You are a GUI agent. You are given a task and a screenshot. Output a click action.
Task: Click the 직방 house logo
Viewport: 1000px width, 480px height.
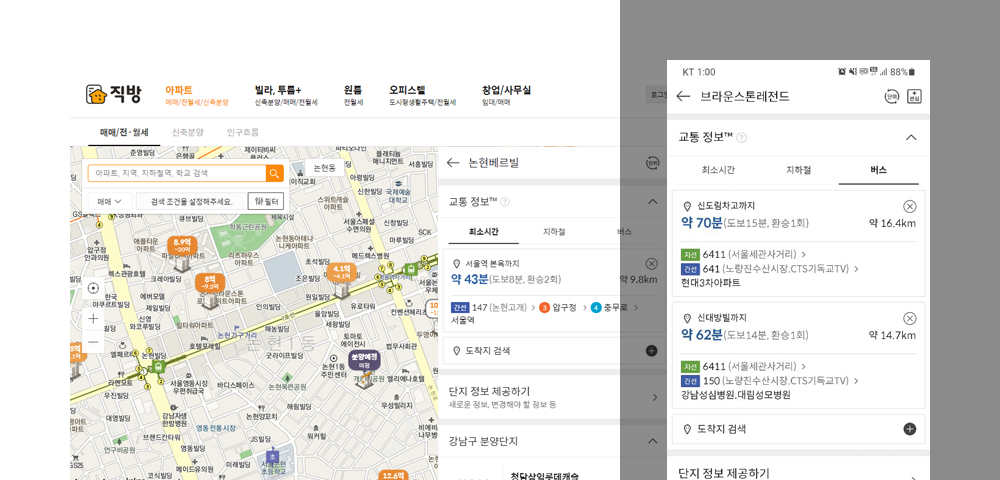pyautogui.click(x=114, y=94)
